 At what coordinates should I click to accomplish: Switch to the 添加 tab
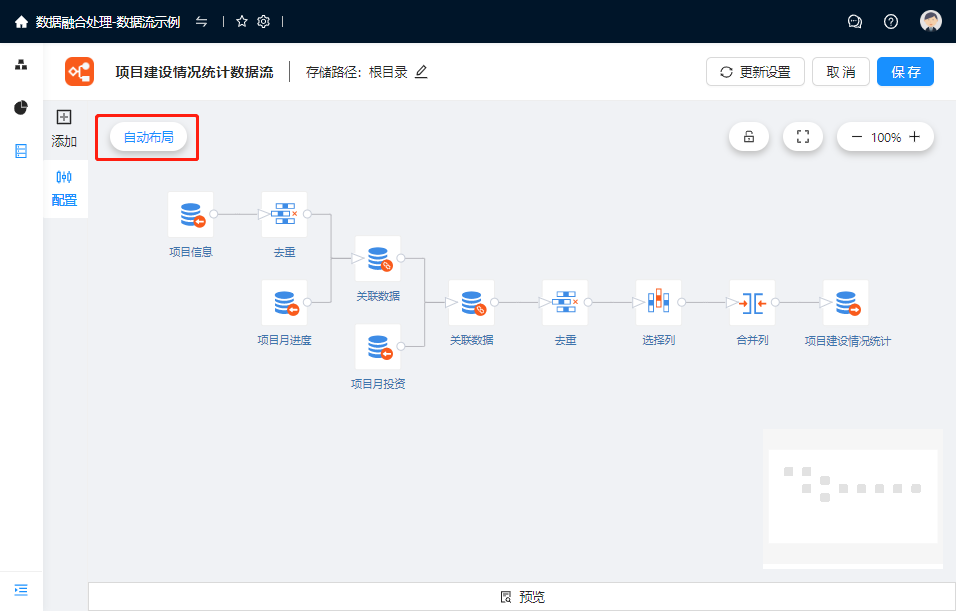point(64,128)
